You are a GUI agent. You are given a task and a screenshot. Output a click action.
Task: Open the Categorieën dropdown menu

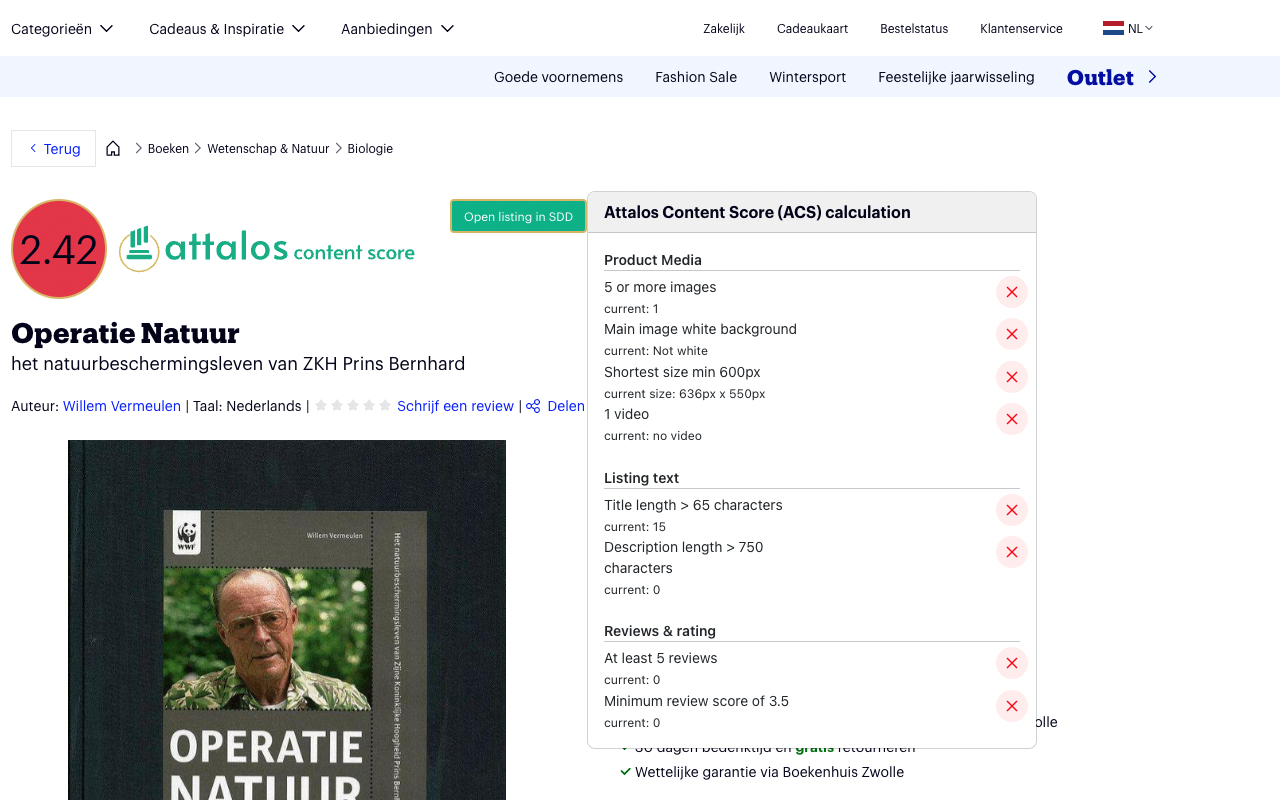pos(62,28)
